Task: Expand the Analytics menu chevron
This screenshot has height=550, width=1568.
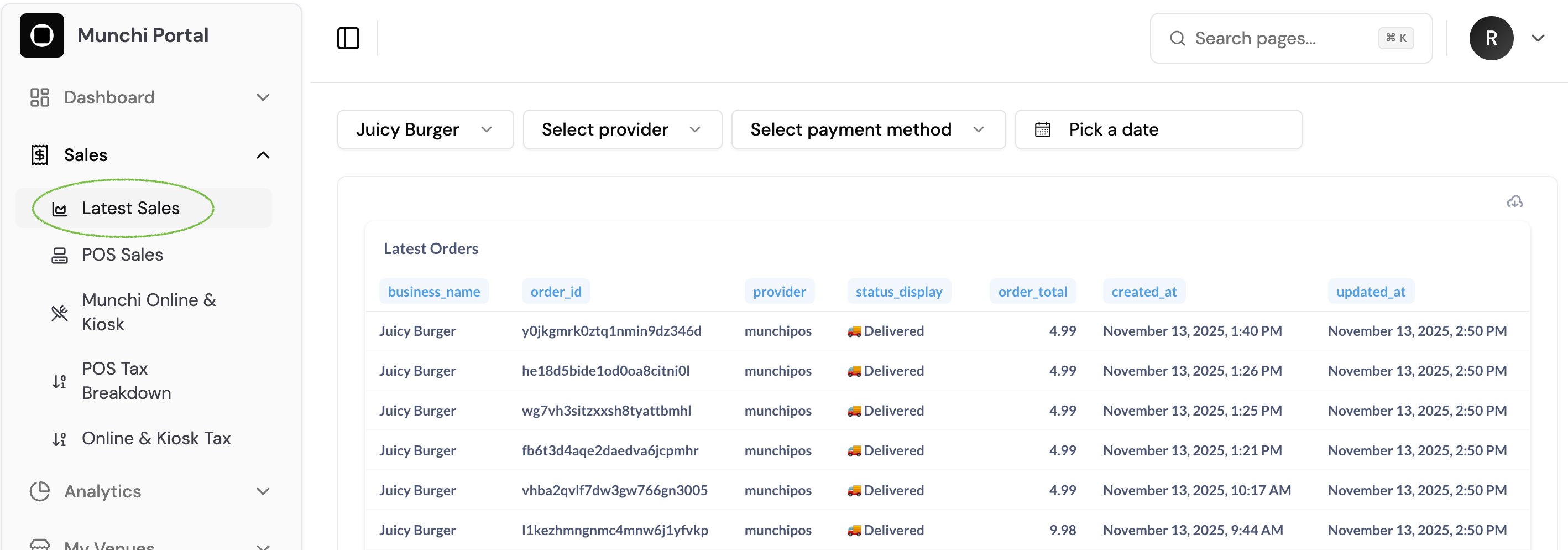Action: point(263,491)
